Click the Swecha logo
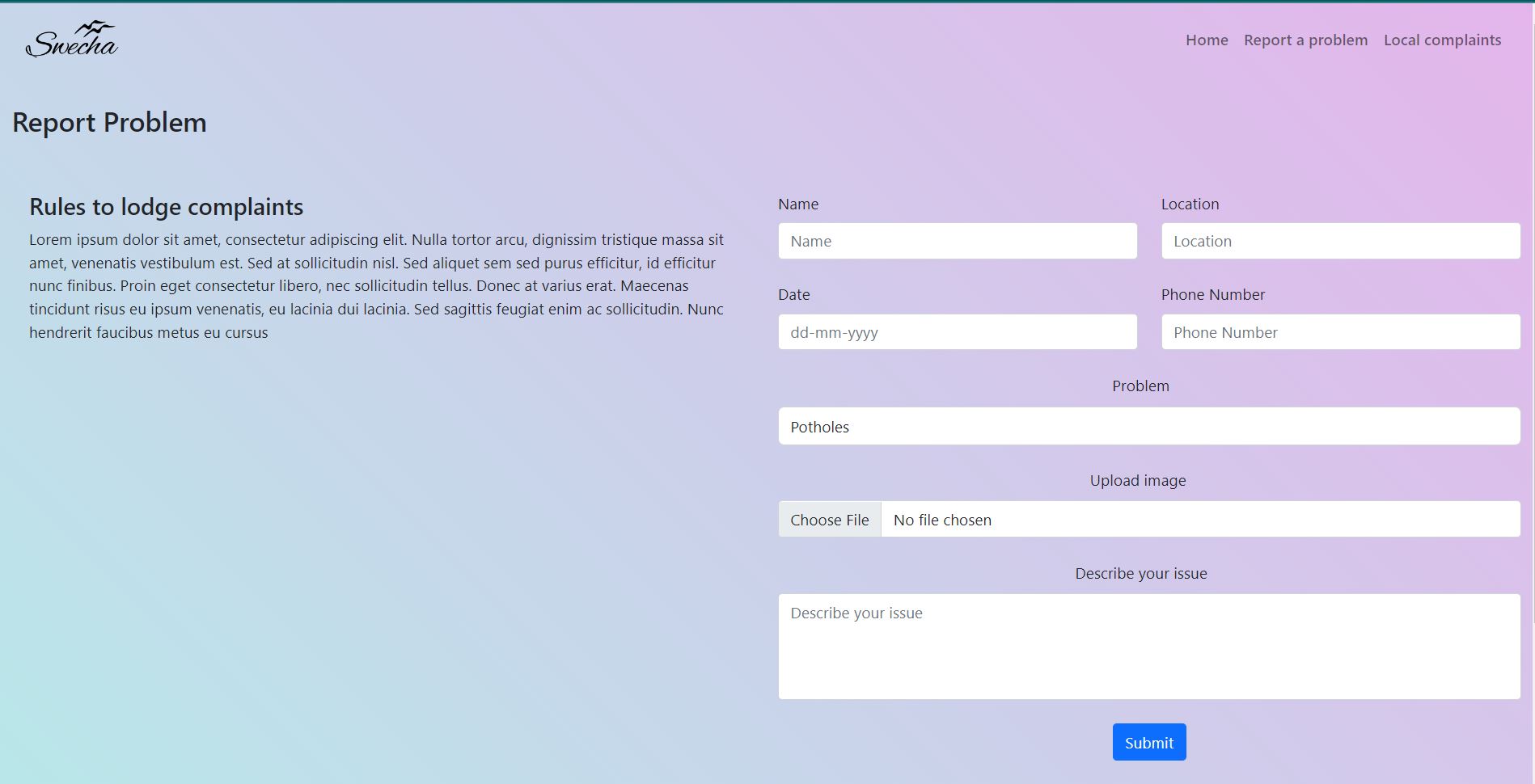1535x784 pixels. tap(72, 40)
